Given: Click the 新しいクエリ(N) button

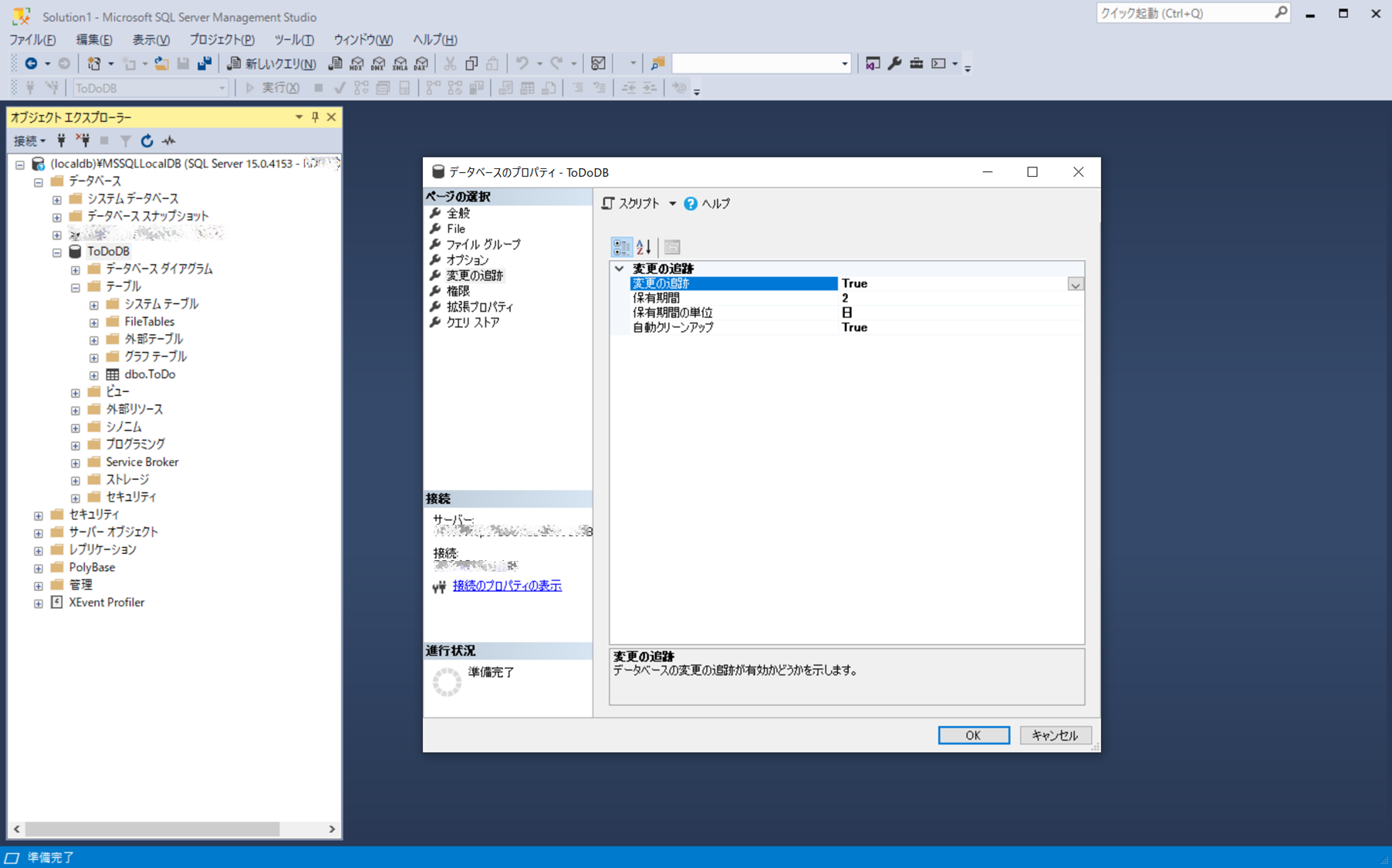Looking at the screenshot, I should point(271,63).
